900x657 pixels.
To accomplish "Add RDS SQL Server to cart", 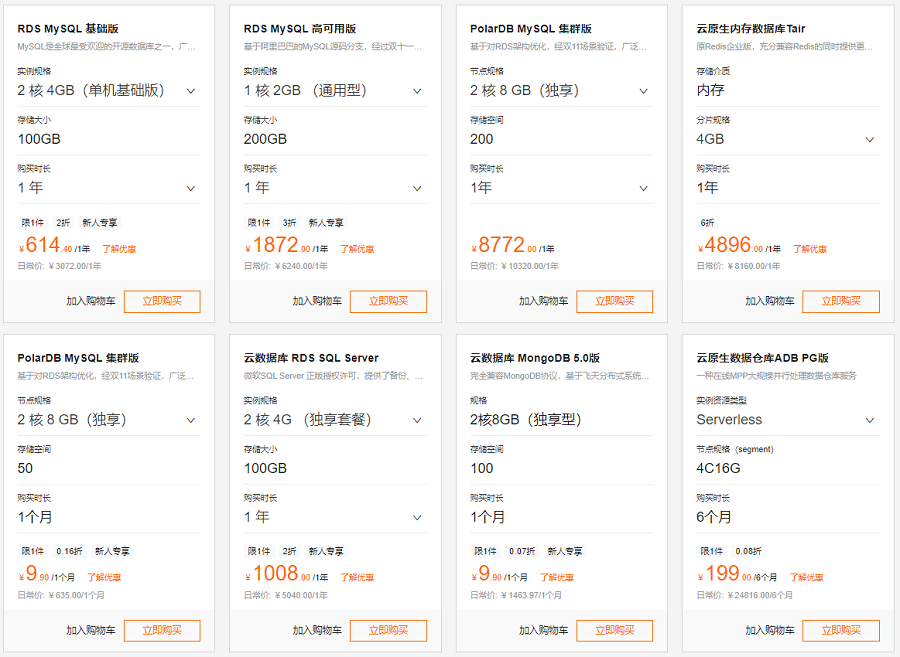I will 317,631.
